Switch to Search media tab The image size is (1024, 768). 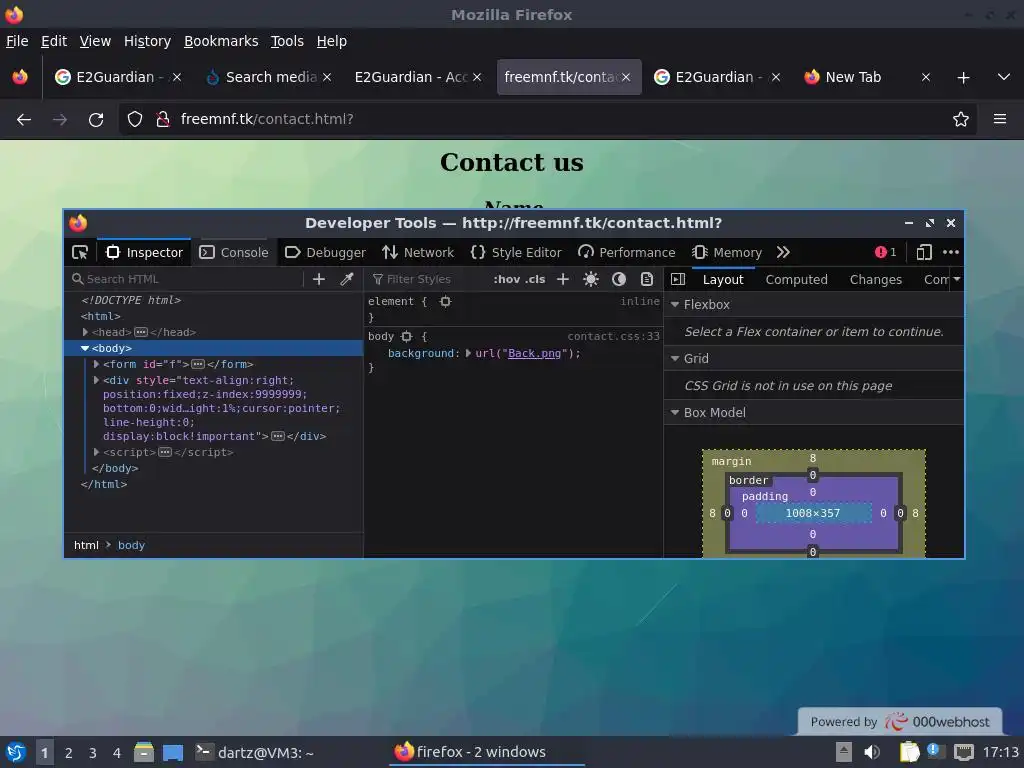pos(269,77)
